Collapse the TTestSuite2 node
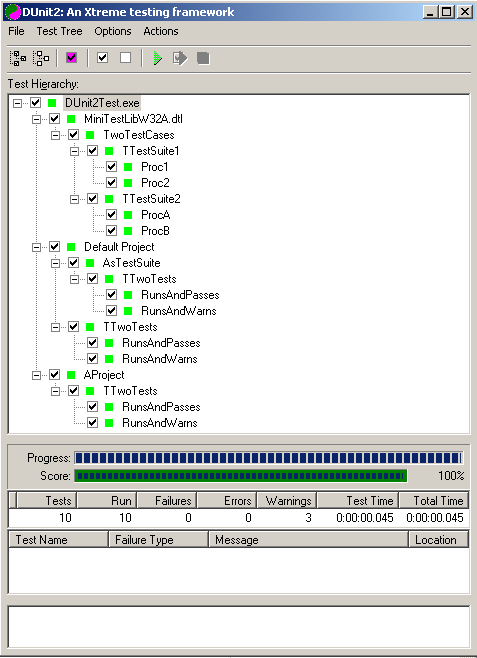The width and height of the screenshot is (477, 658). pos(74,199)
